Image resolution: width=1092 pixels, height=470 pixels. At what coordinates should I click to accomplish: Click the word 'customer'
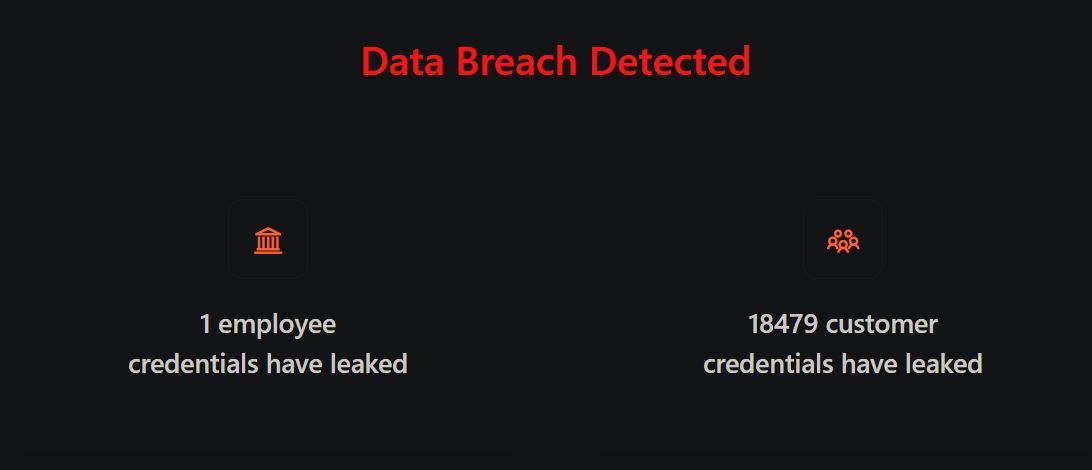882,324
